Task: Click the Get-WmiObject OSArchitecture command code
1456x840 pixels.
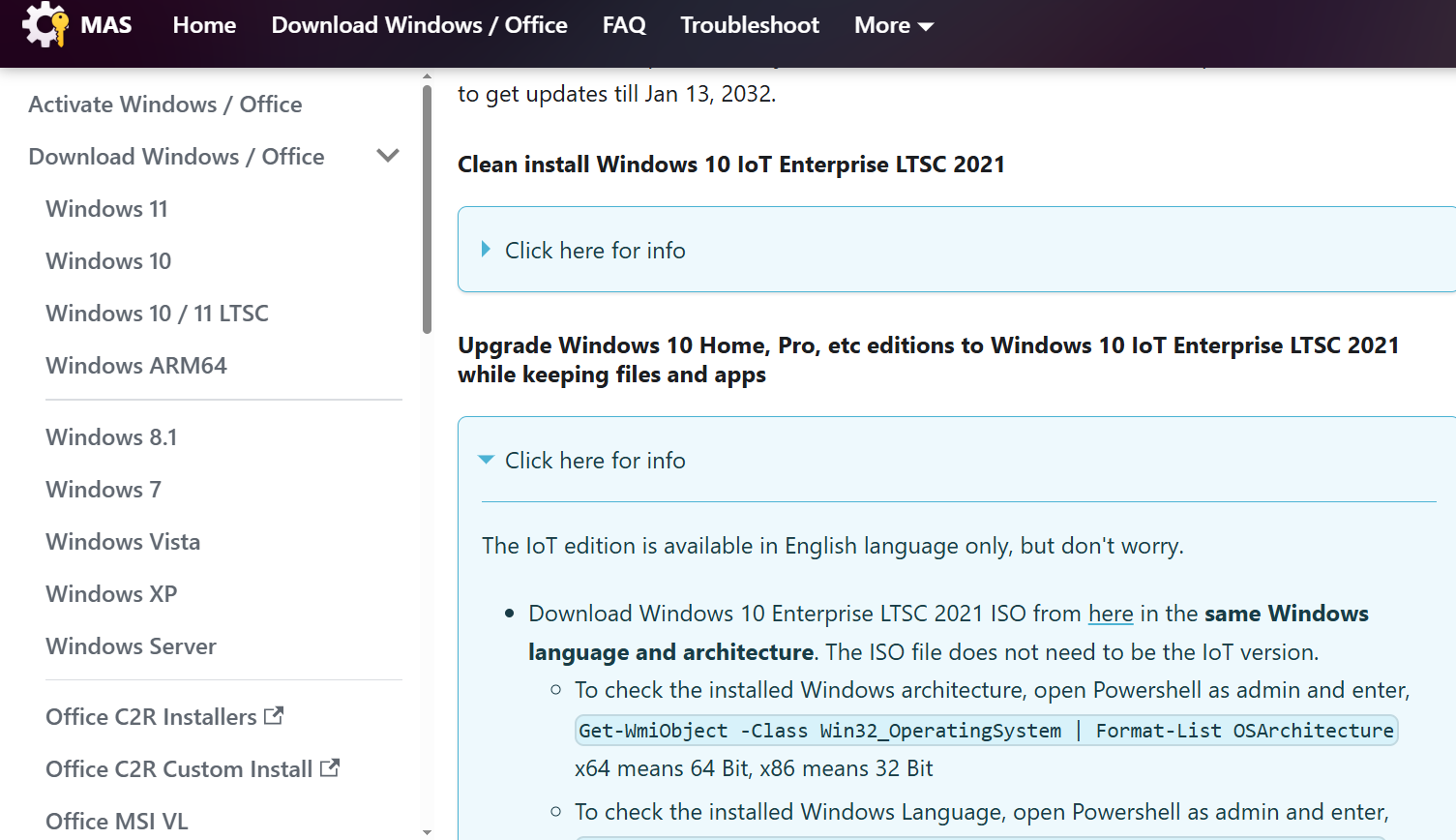Action: [x=986, y=731]
